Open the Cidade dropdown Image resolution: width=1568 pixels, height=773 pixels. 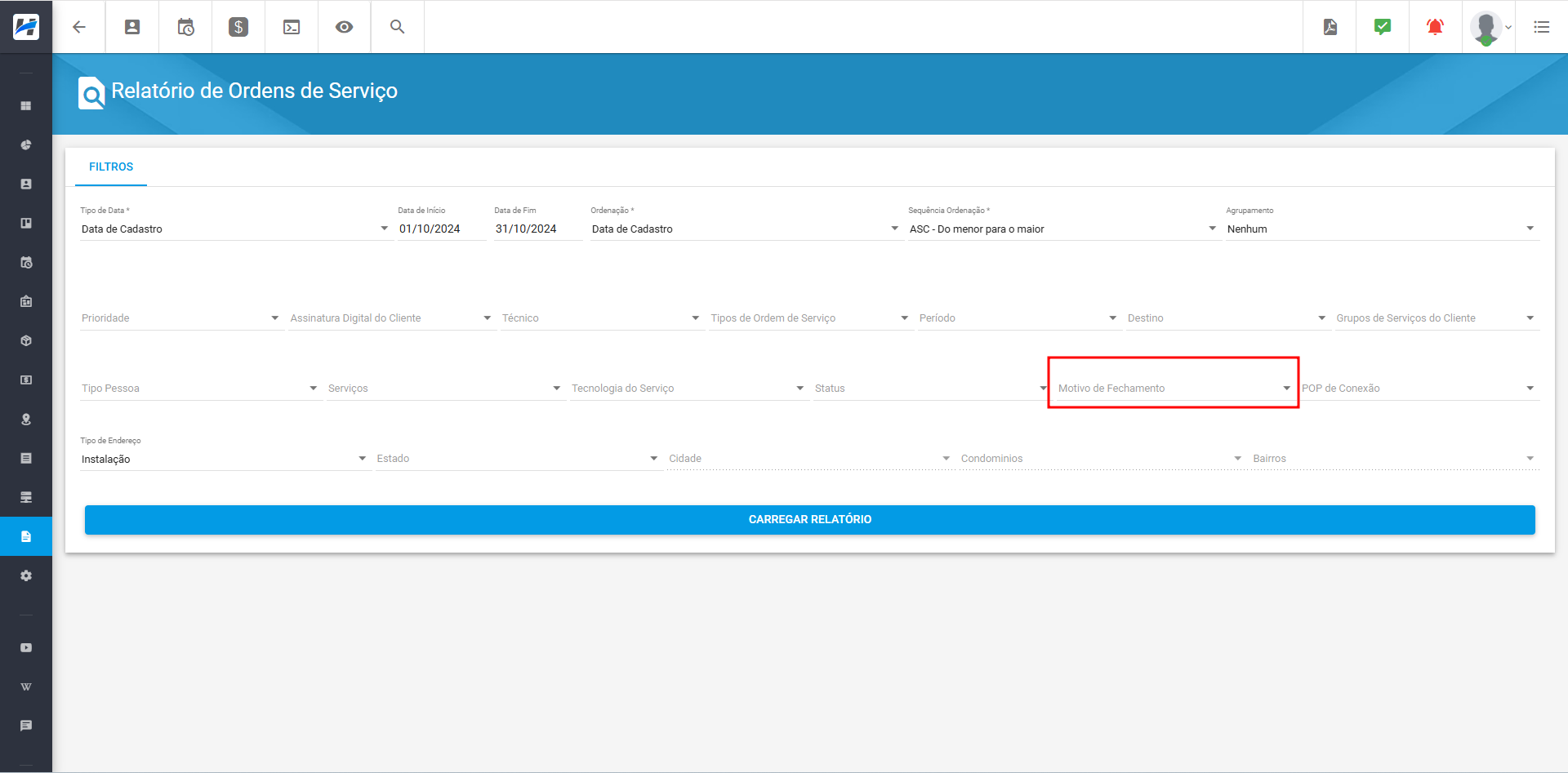click(x=809, y=459)
